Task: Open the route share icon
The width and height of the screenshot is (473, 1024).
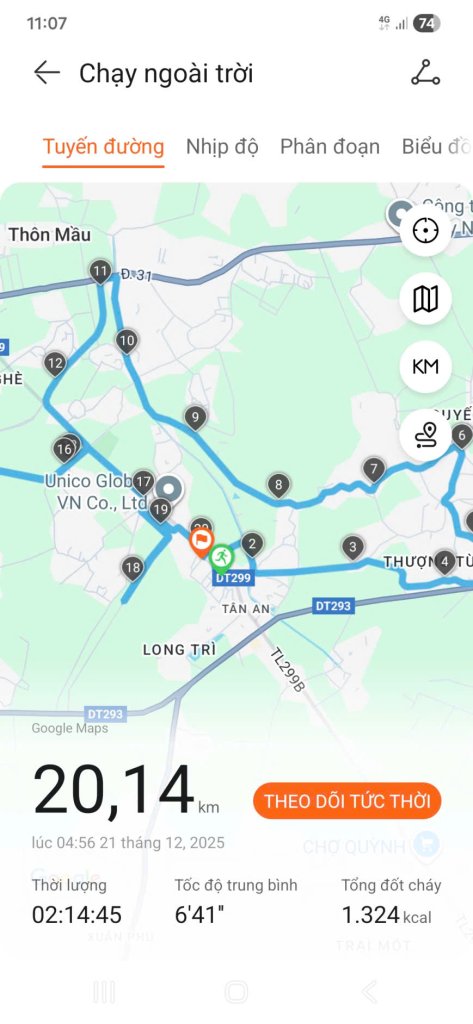Action: pyautogui.click(x=425, y=72)
